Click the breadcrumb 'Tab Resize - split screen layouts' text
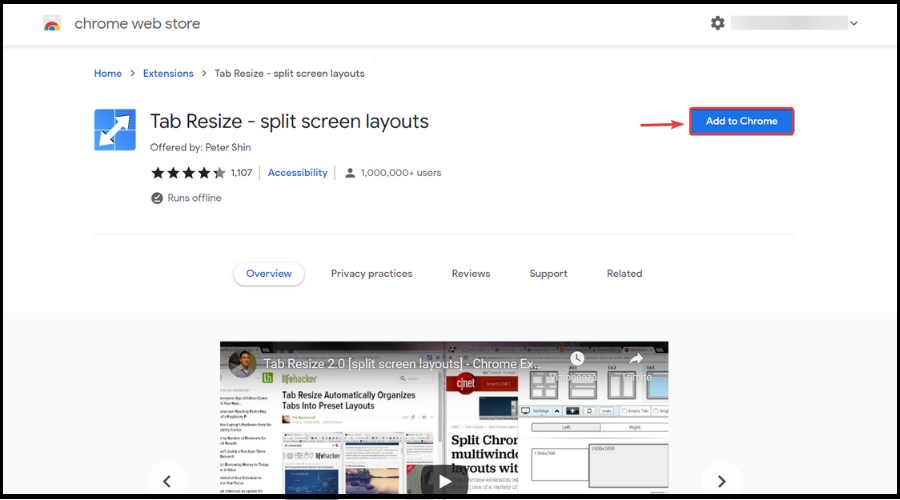Image resolution: width=900 pixels, height=500 pixels. click(289, 73)
